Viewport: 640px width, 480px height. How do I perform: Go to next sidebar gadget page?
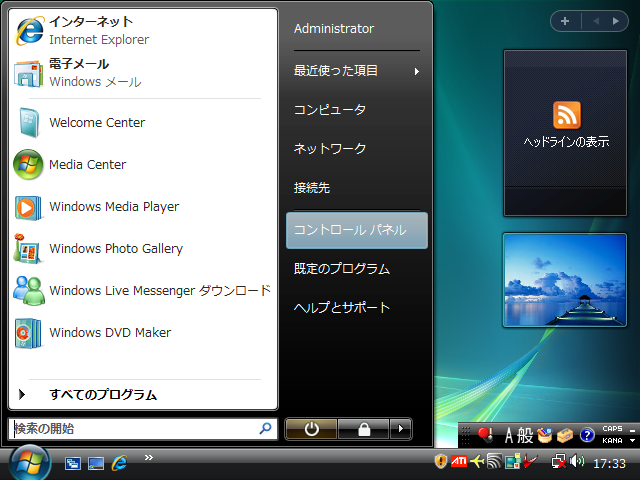(616, 21)
